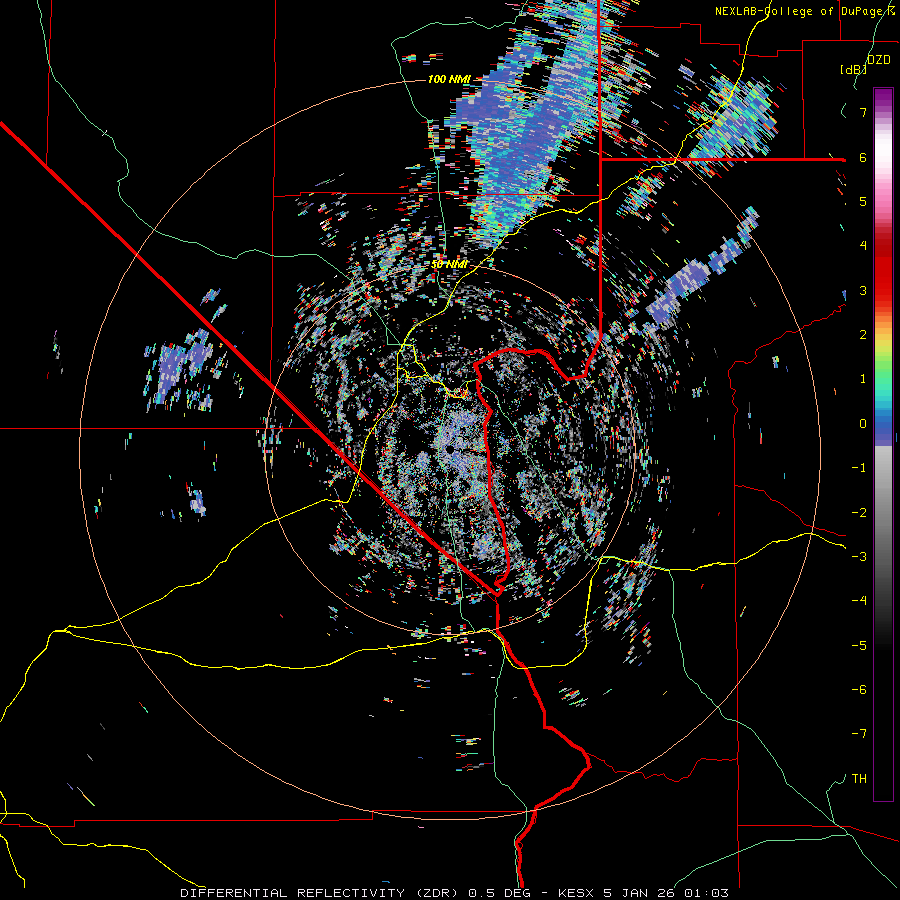
Task: Click the '-6' value on the legend
Action: [859, 690]
